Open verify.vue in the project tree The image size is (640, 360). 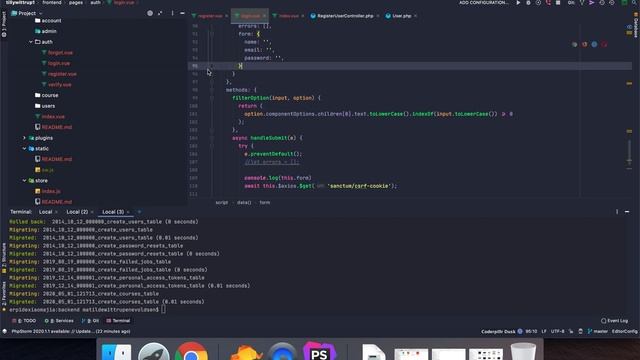tap(60, 84)
